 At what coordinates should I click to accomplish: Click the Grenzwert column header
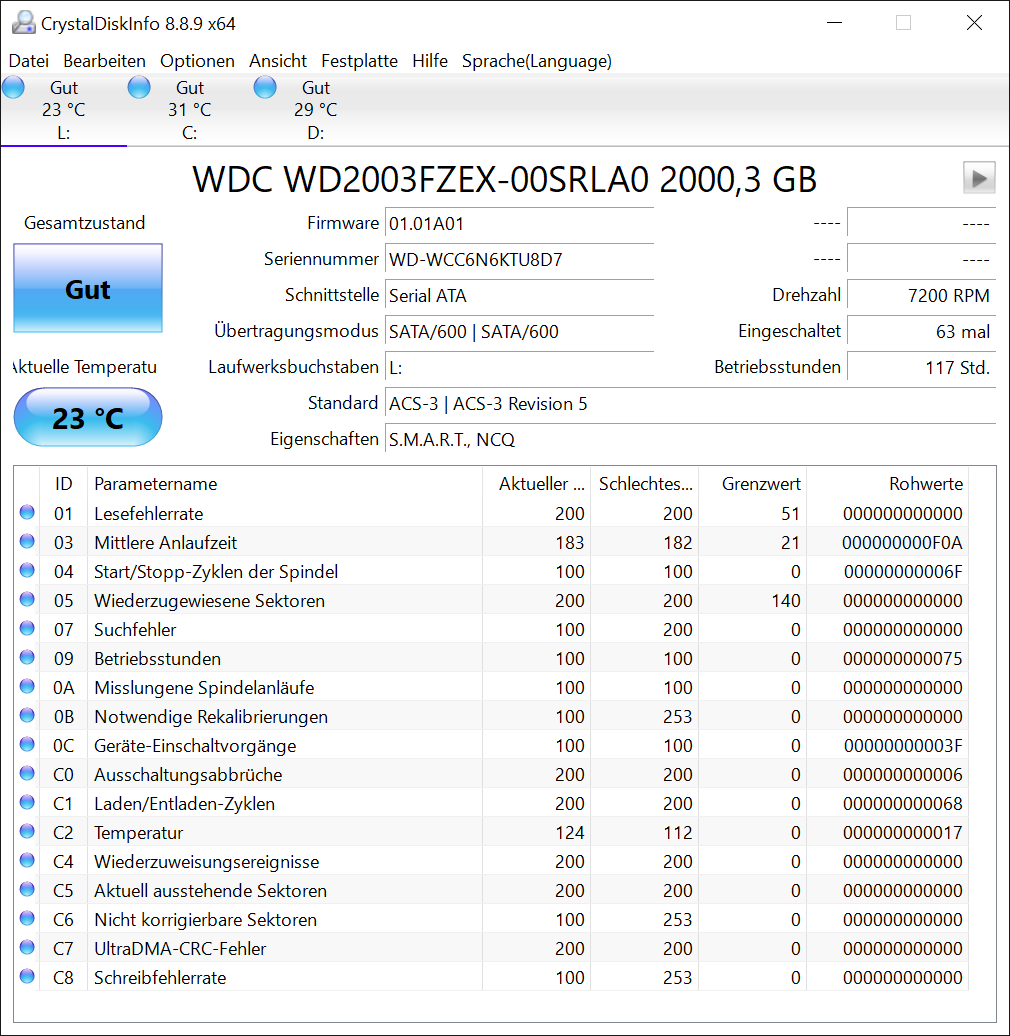[x=752, y=484]
